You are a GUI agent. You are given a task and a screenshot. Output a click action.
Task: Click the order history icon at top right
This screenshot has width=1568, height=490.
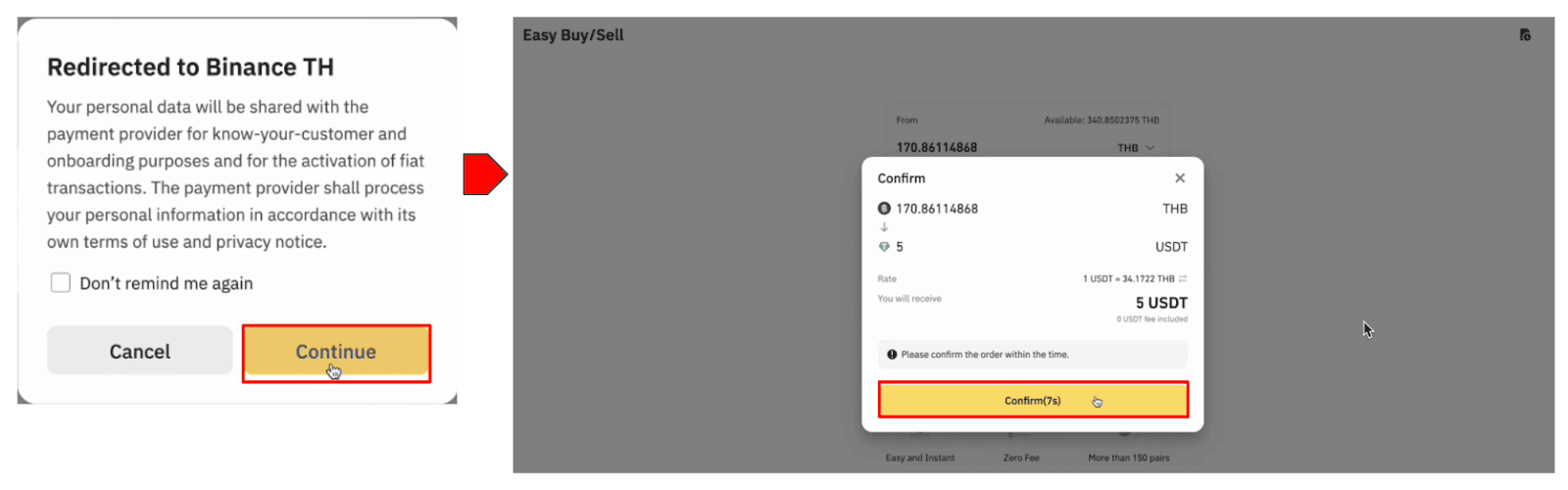click(x=1525, y=35)
